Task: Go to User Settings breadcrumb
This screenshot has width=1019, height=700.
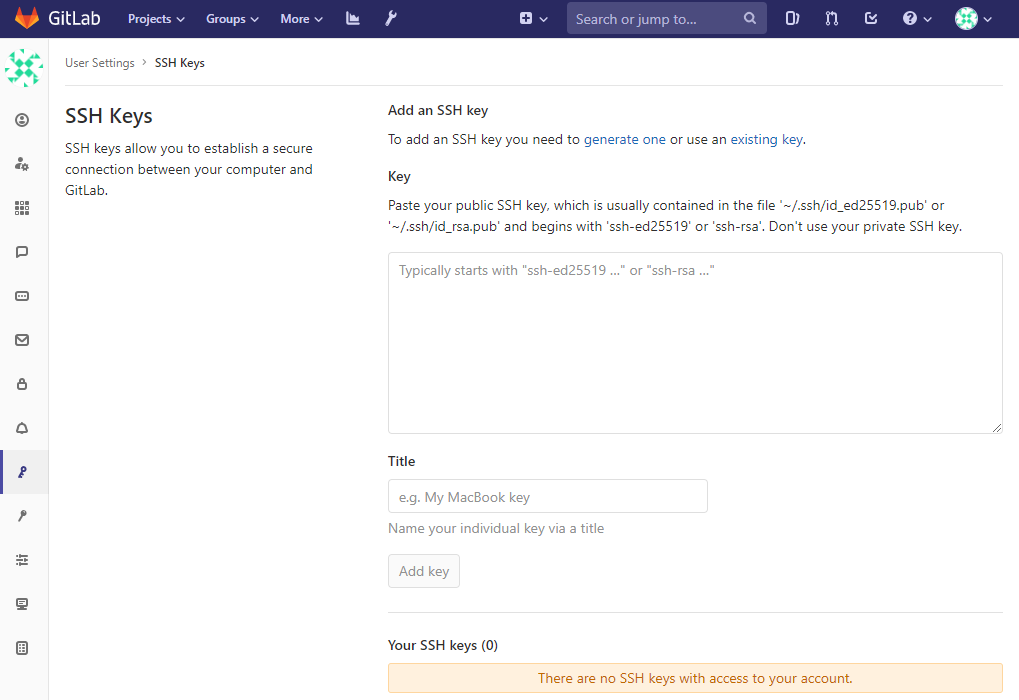Action: tap(99, 63)
